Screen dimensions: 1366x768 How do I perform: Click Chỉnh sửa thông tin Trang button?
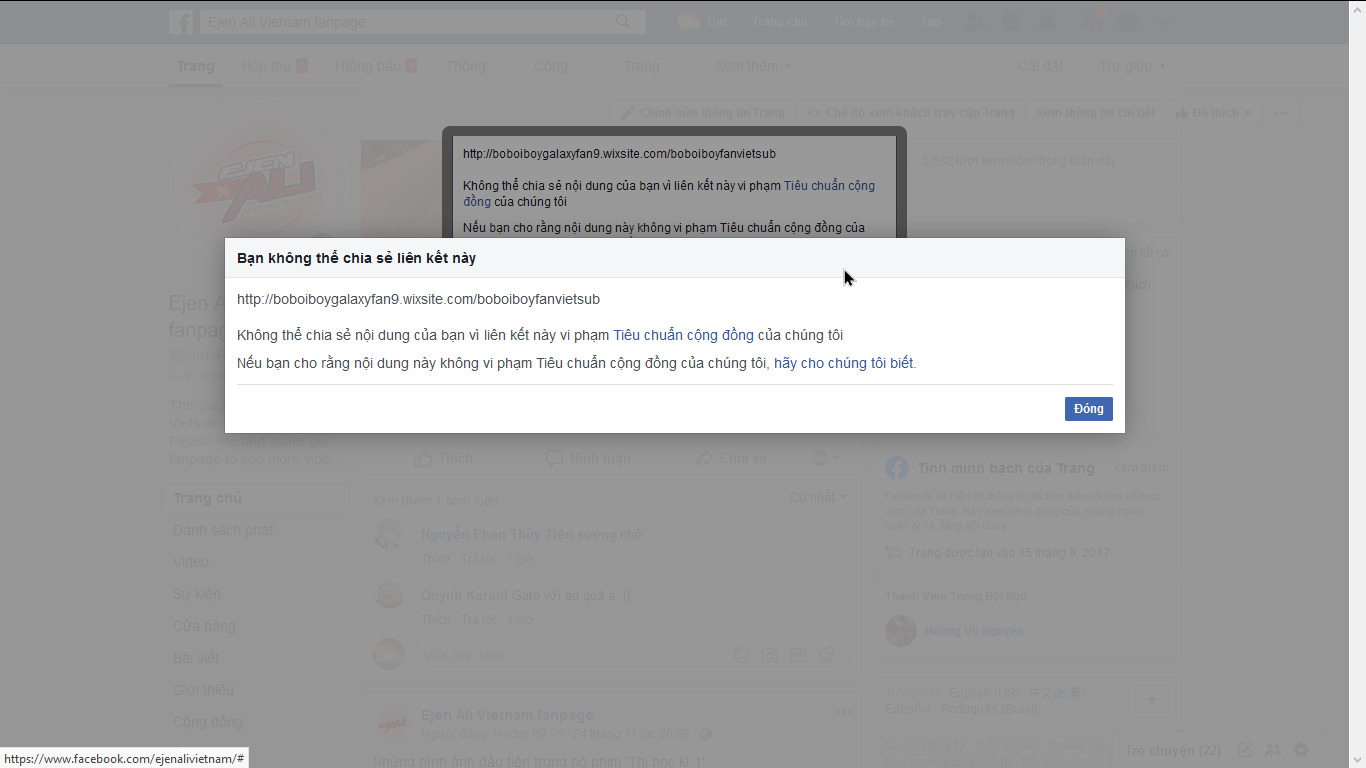704,113
